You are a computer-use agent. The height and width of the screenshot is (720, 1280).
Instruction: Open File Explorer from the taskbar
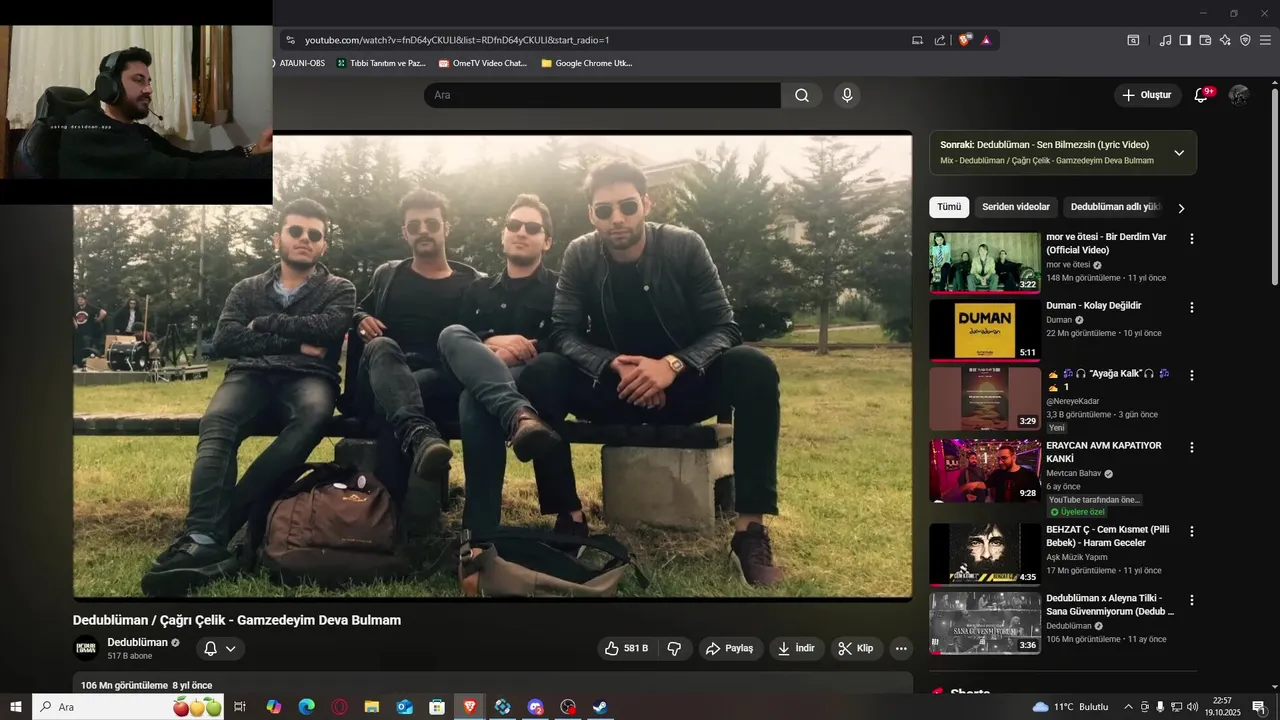[x=372, y=707]
